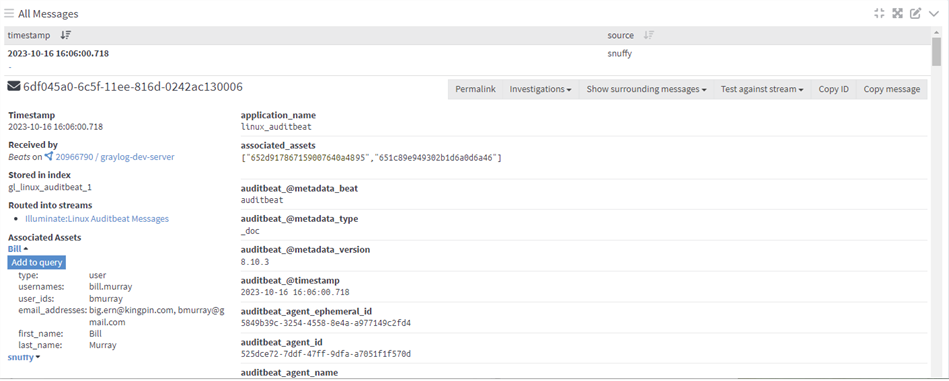
Task: Select the message row timestamp 2023-10-16 16:06:00.718
Action: click(x=58, y=53)
